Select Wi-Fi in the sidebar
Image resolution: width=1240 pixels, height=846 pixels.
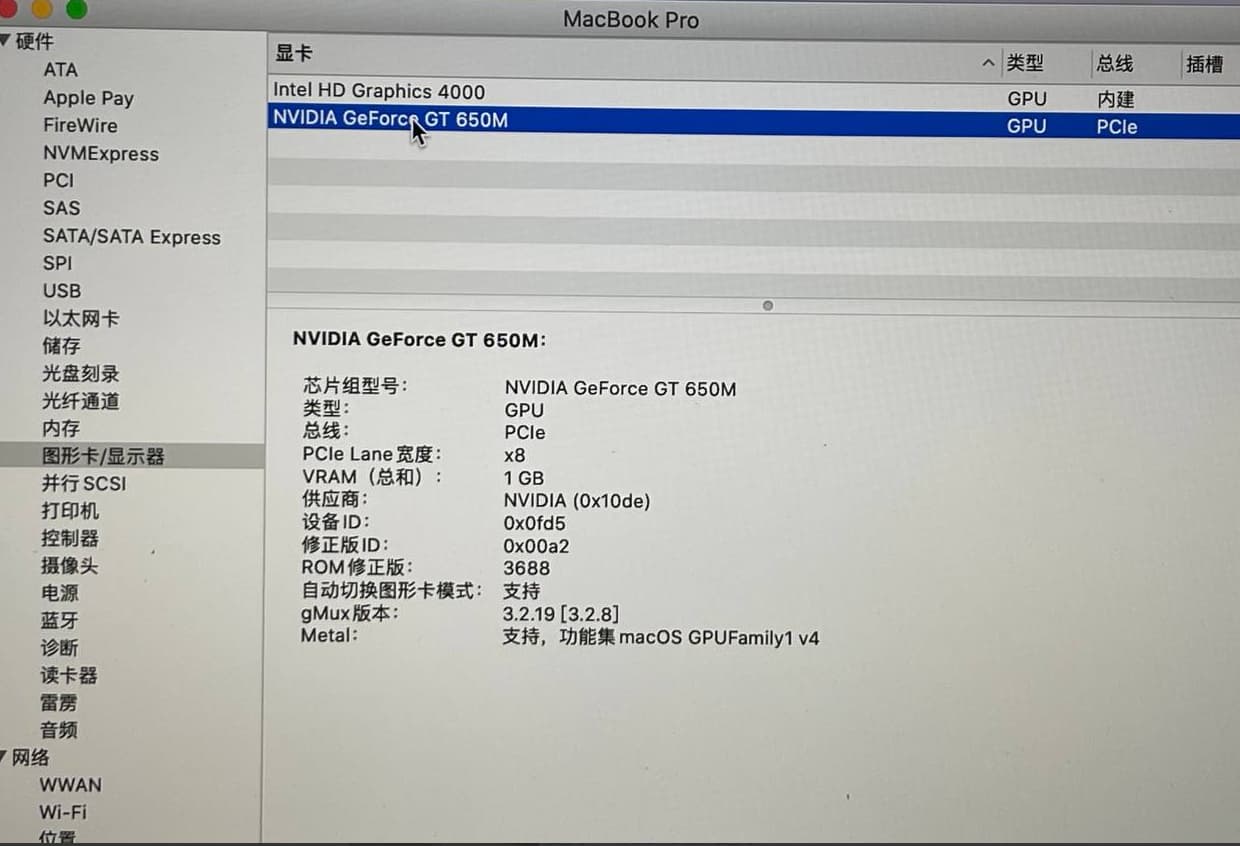(x=63, y=812)
